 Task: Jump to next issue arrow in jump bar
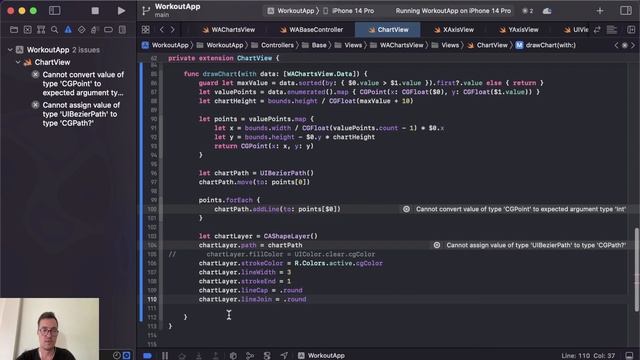633,45
